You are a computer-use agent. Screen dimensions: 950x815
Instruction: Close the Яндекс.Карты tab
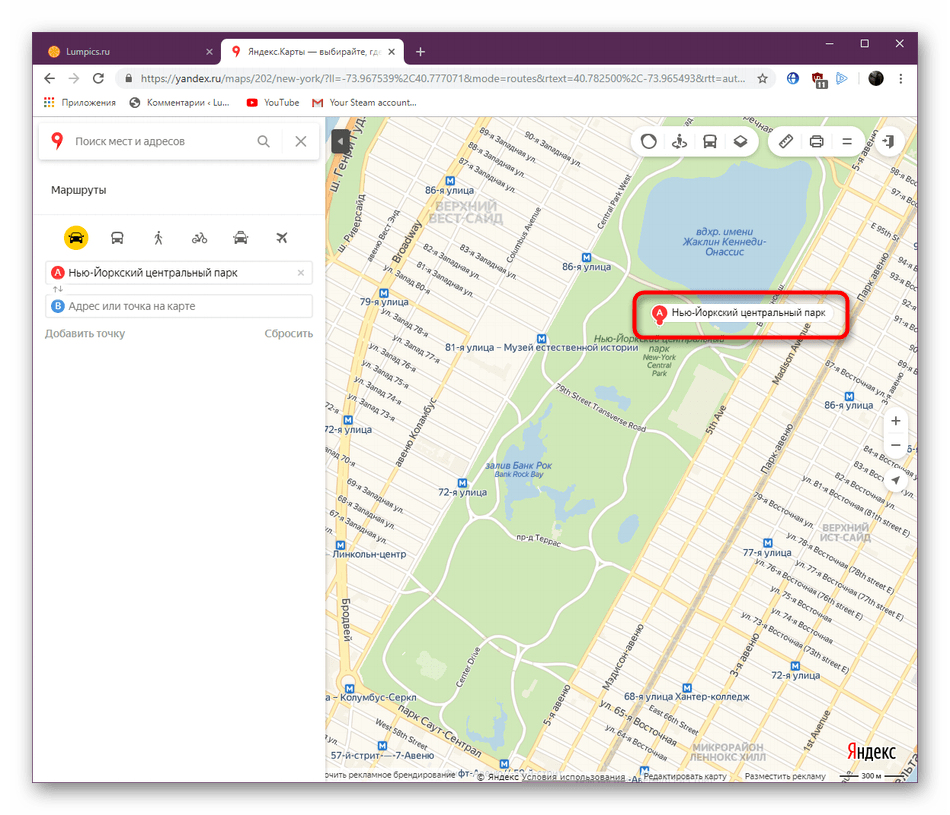pyautogui.click(x=391, y=52)
